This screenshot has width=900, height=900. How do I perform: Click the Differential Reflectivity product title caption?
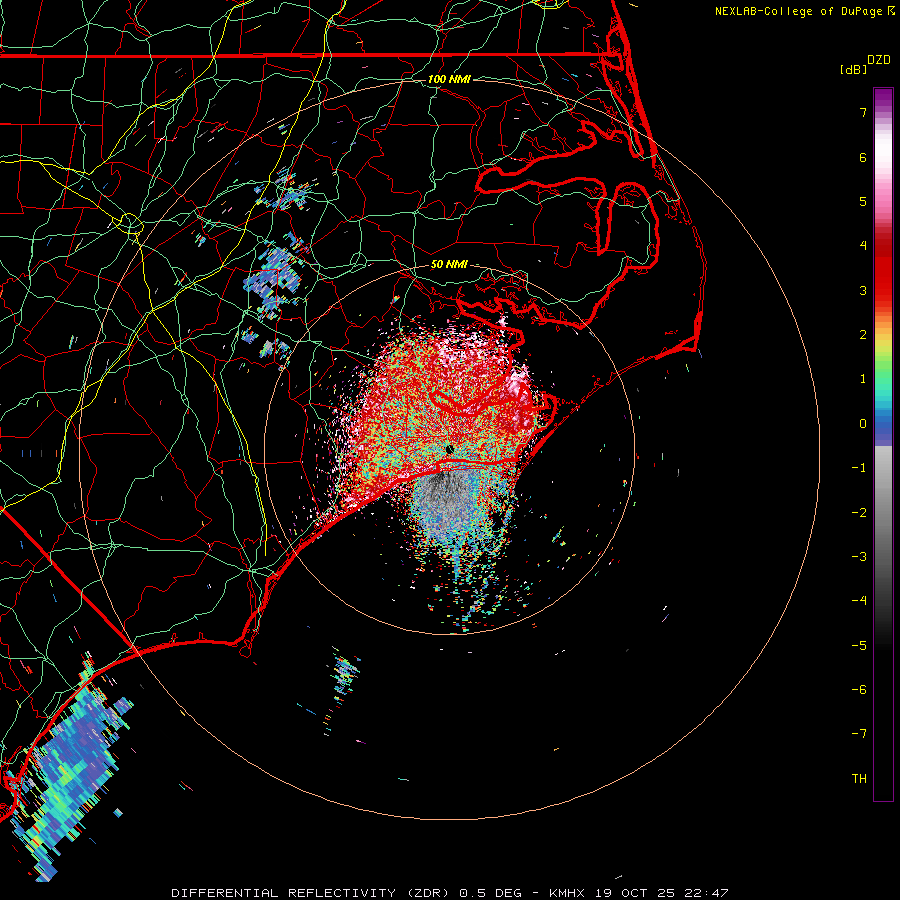click(x=450, y=893)
